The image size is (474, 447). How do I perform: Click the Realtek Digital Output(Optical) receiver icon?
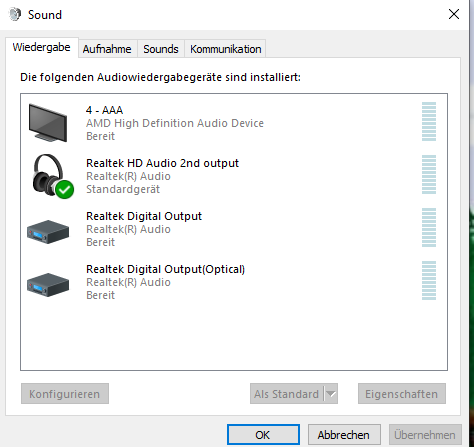[48, 284]
